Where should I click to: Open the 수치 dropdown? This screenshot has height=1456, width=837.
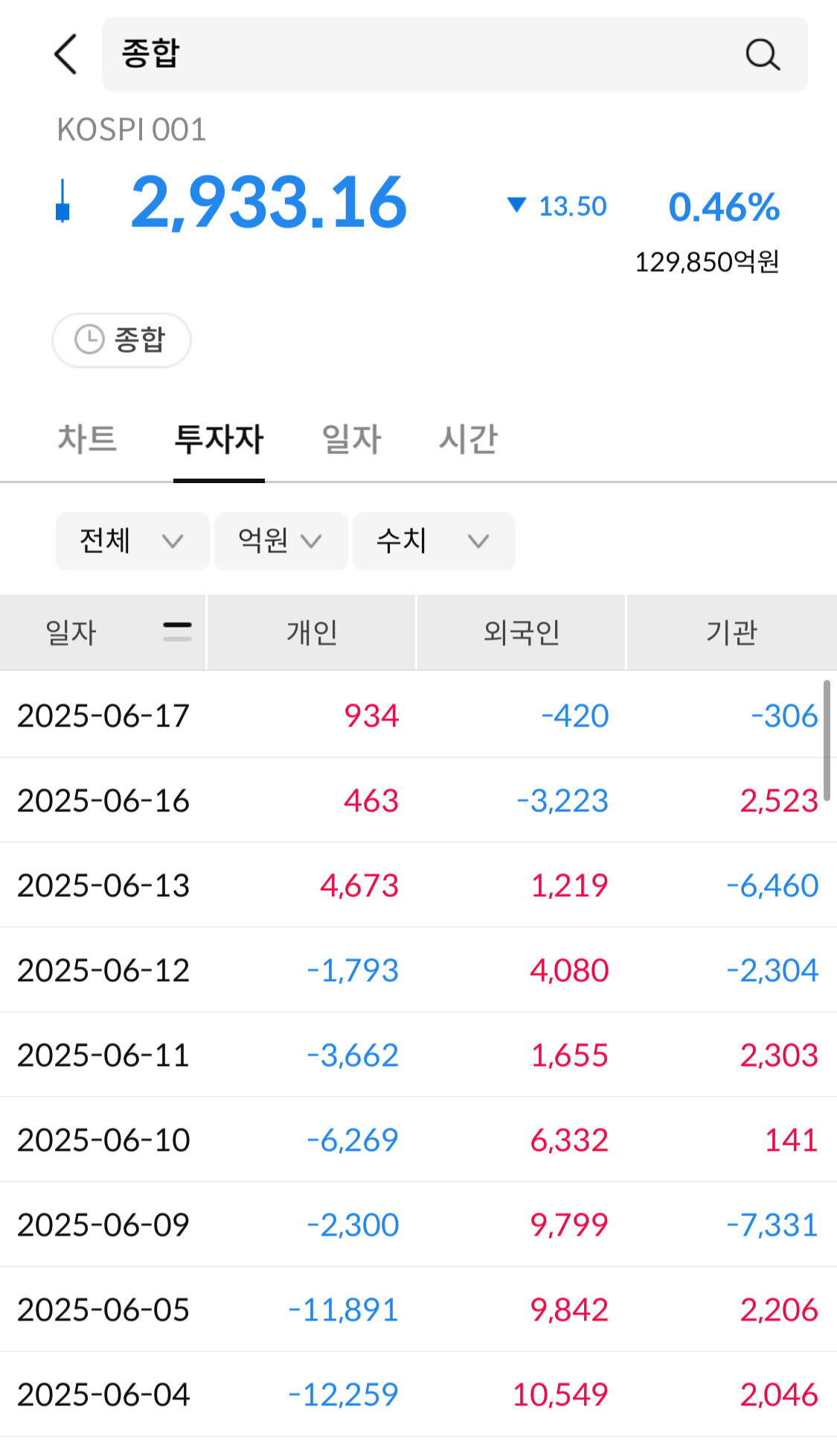[x=433, y=541]
